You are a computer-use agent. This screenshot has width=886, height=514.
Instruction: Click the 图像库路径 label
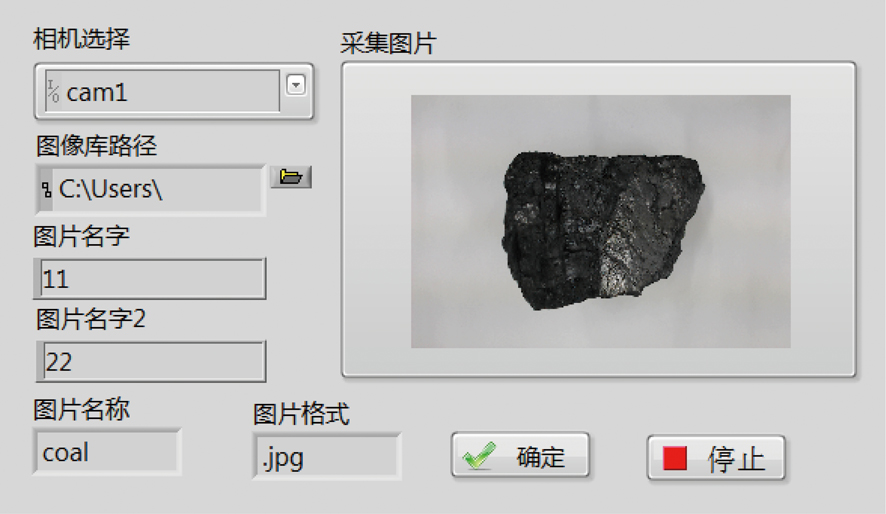[x=96, y=146]
